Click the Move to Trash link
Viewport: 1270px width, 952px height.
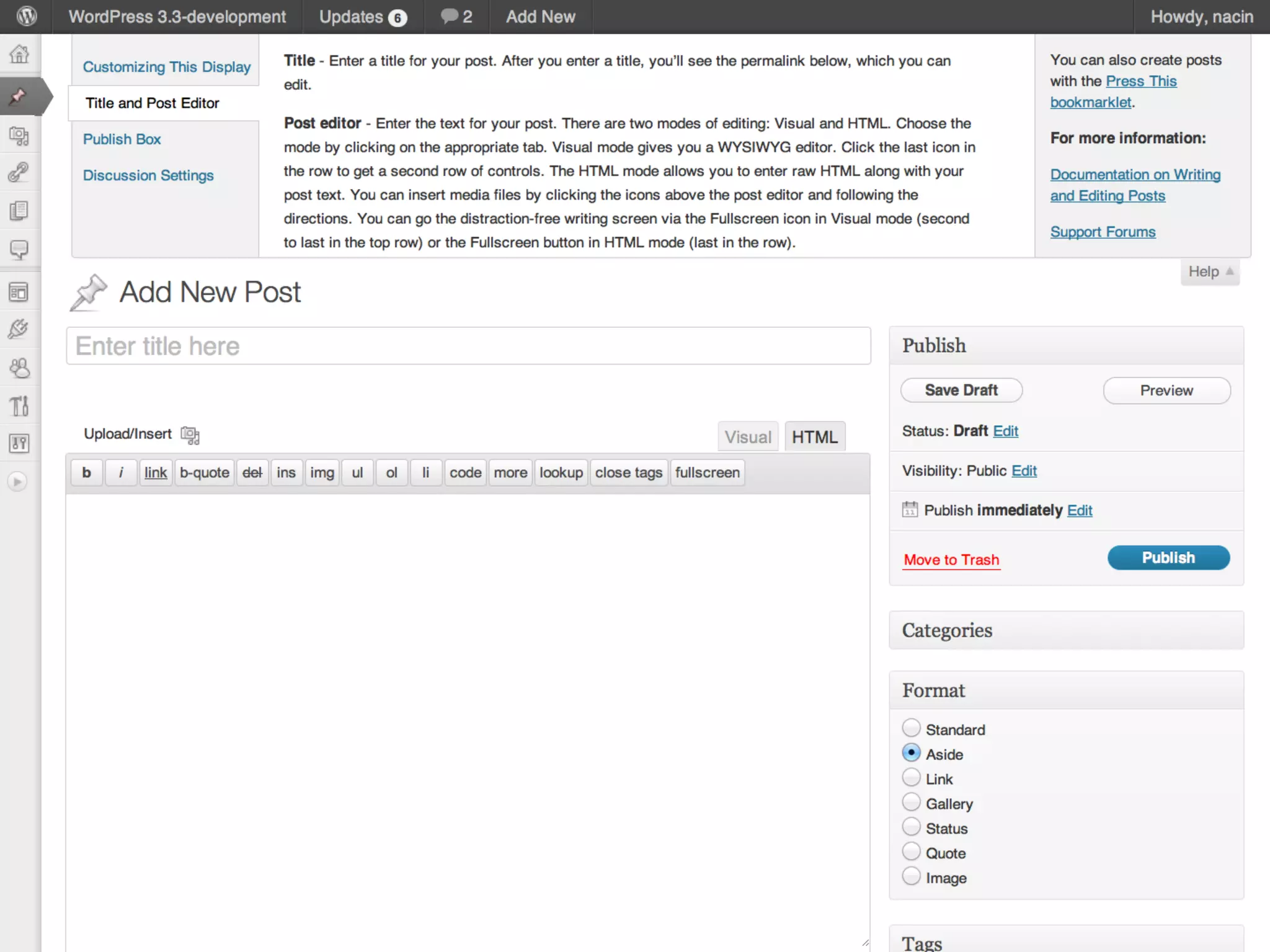pyautogui.click(x=951, y=560)
